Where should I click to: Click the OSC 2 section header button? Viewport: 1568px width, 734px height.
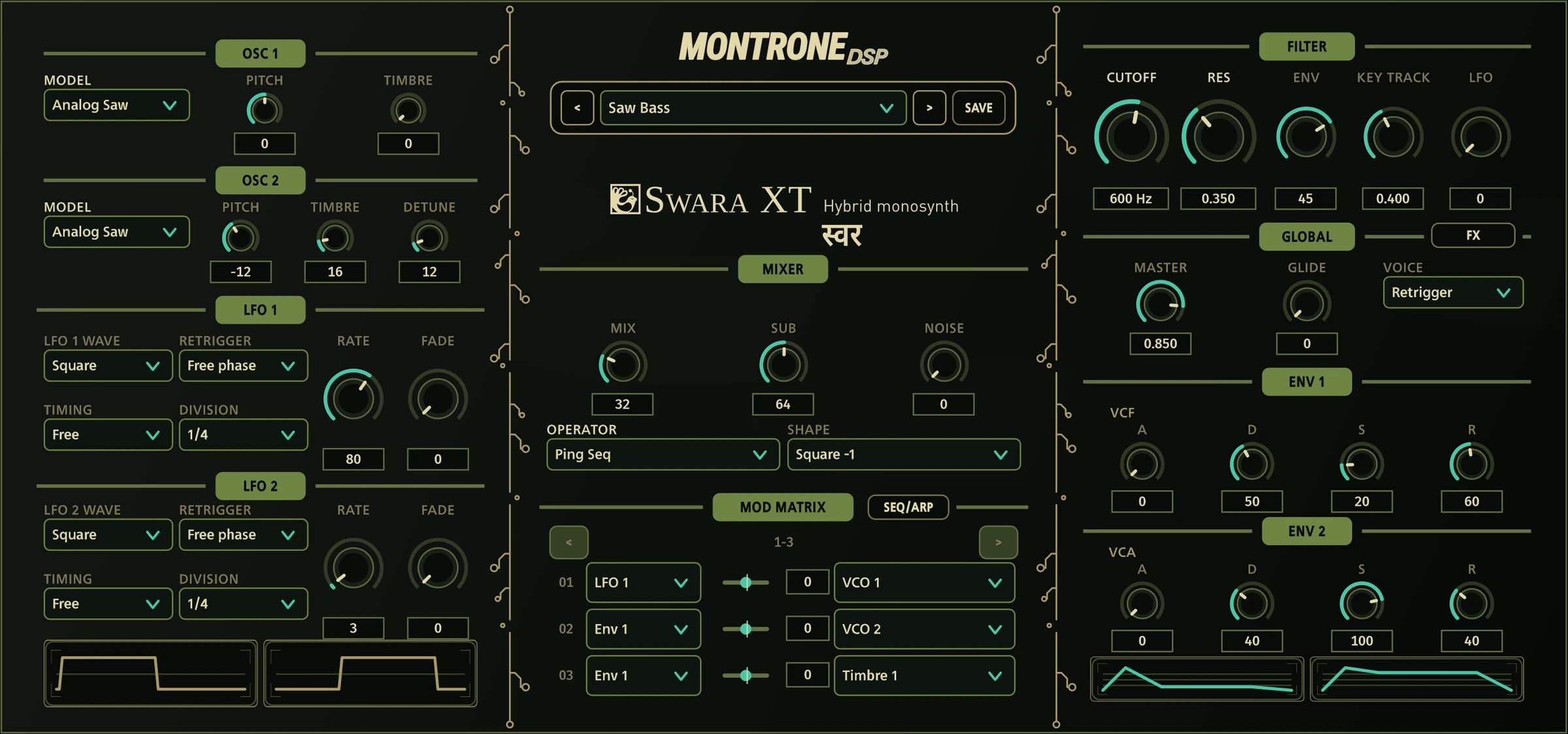[260, 180]
